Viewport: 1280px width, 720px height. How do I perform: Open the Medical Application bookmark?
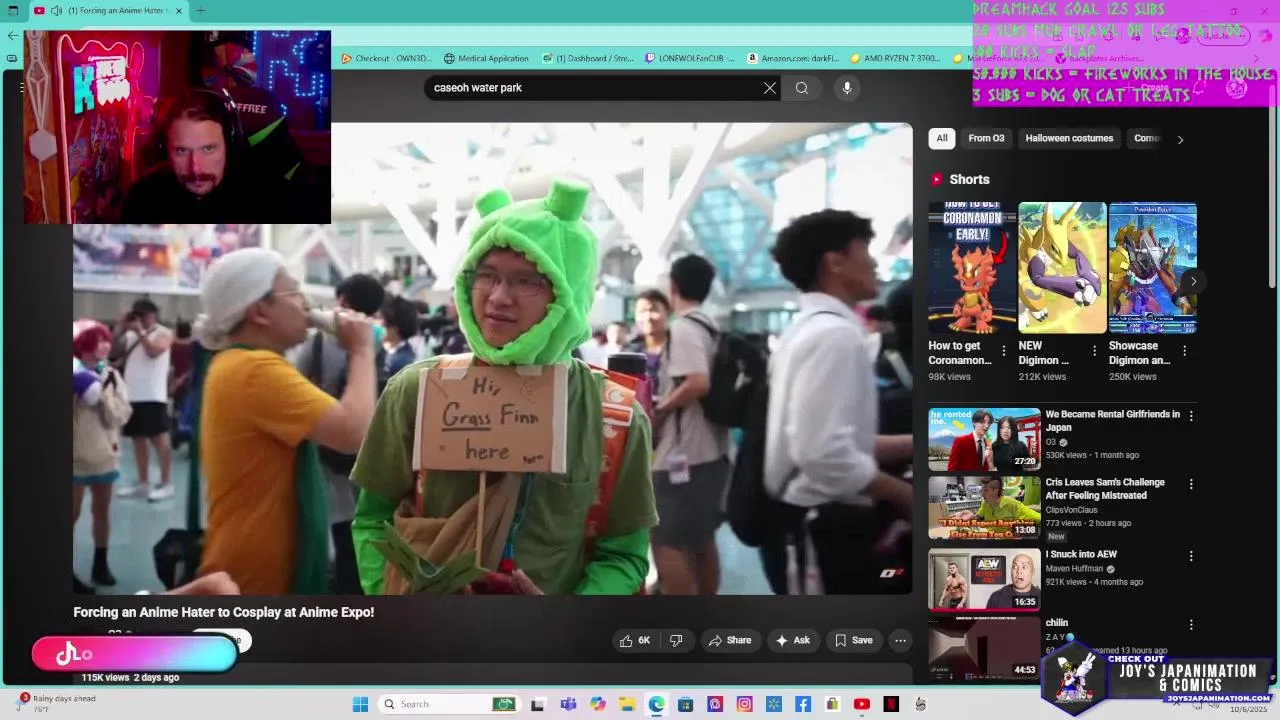(x=486, y=58)
